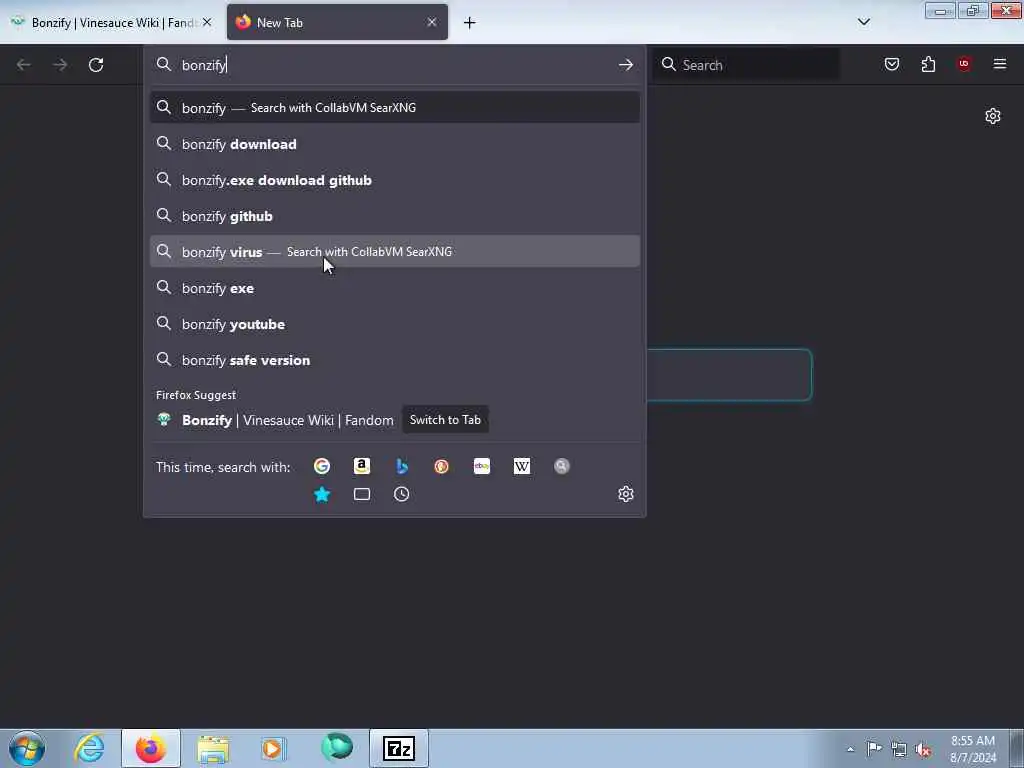Search with DuckDuckGo engine icon
Image resolution: width=1024 pixels, height=768 pixels.
tap(441, 466)
